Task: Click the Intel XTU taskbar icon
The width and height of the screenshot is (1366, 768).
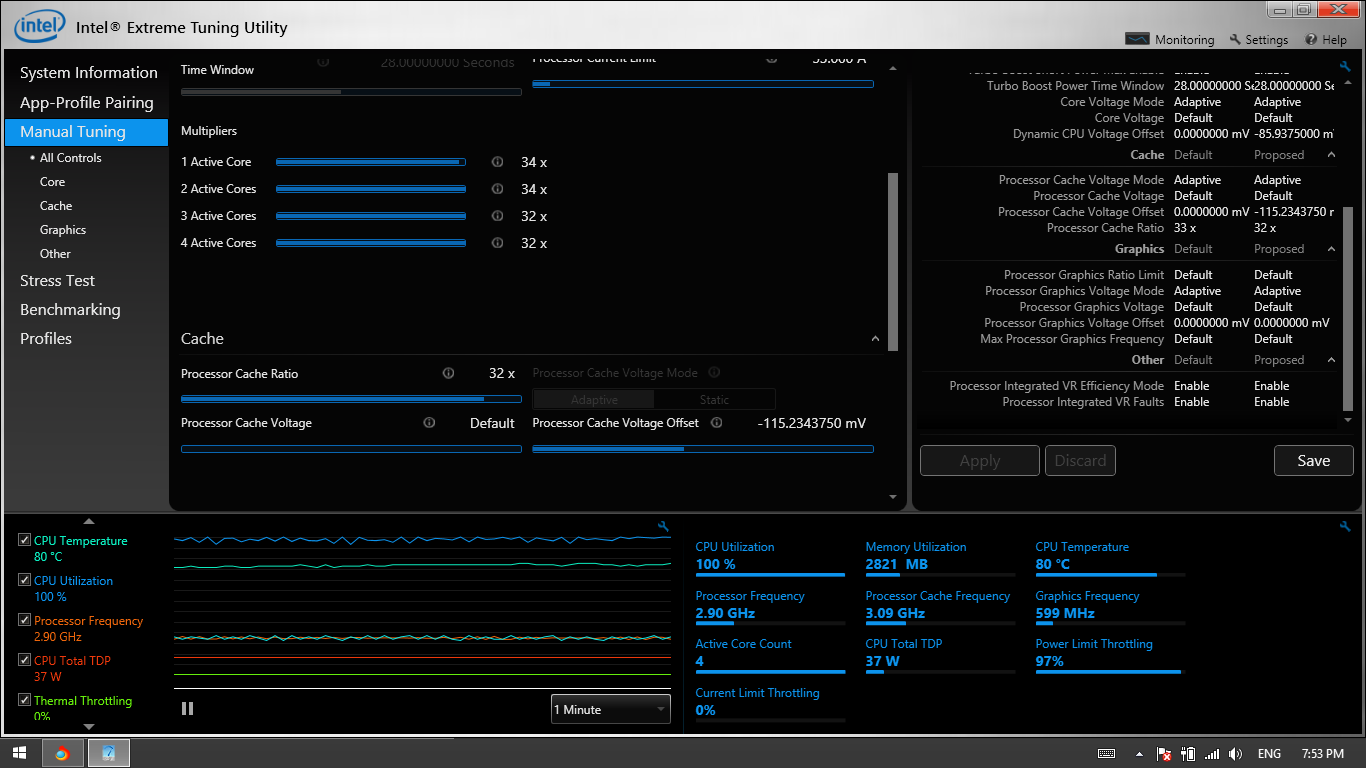Action: [x=108, y=753]
